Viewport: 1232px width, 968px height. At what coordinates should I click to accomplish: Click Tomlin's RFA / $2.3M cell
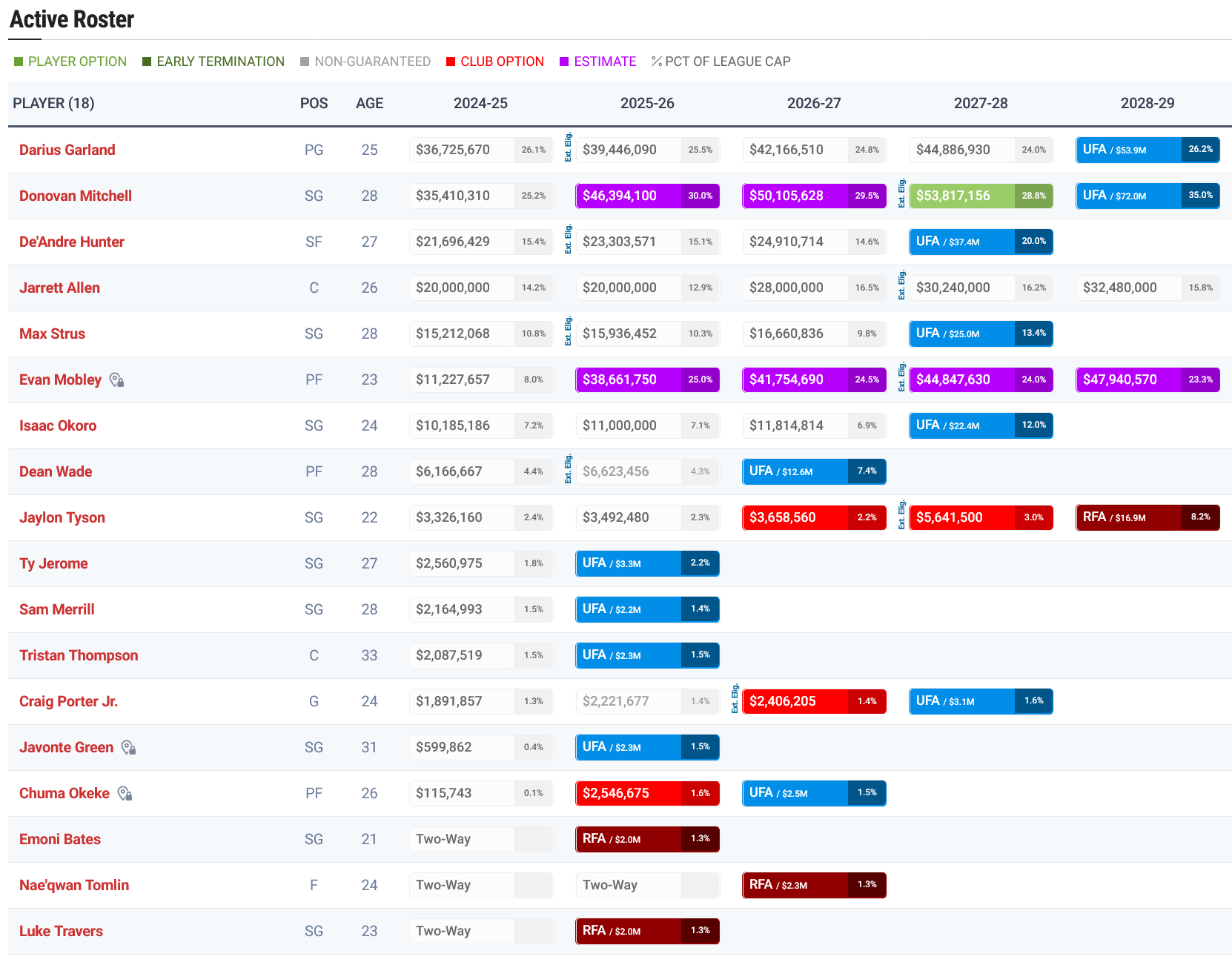coord(814,885)
